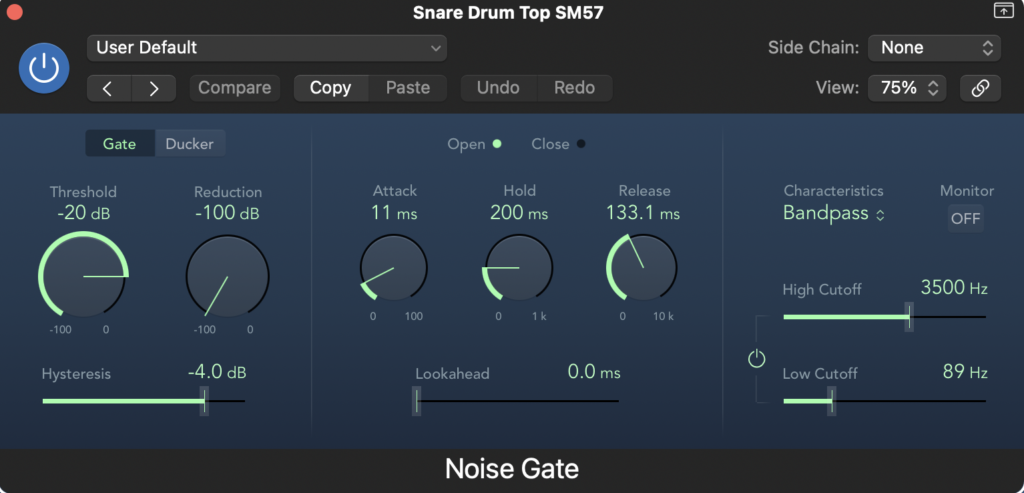
Task: Click the Hysteresis slider handle
Action: tap(204, 401)
